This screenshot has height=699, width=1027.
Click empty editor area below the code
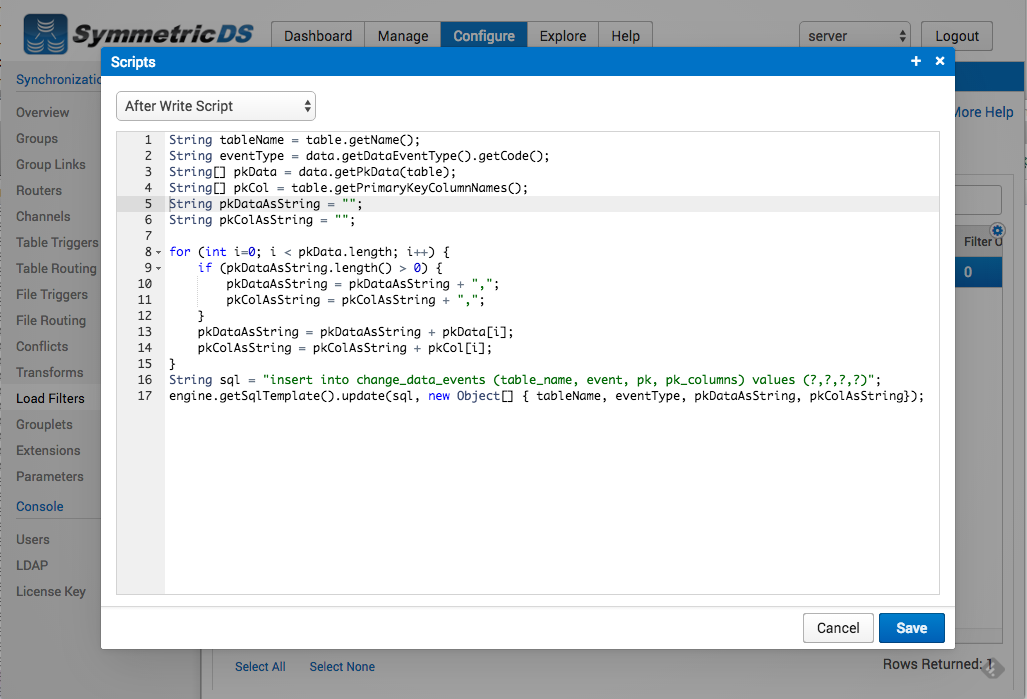(551, 498)
